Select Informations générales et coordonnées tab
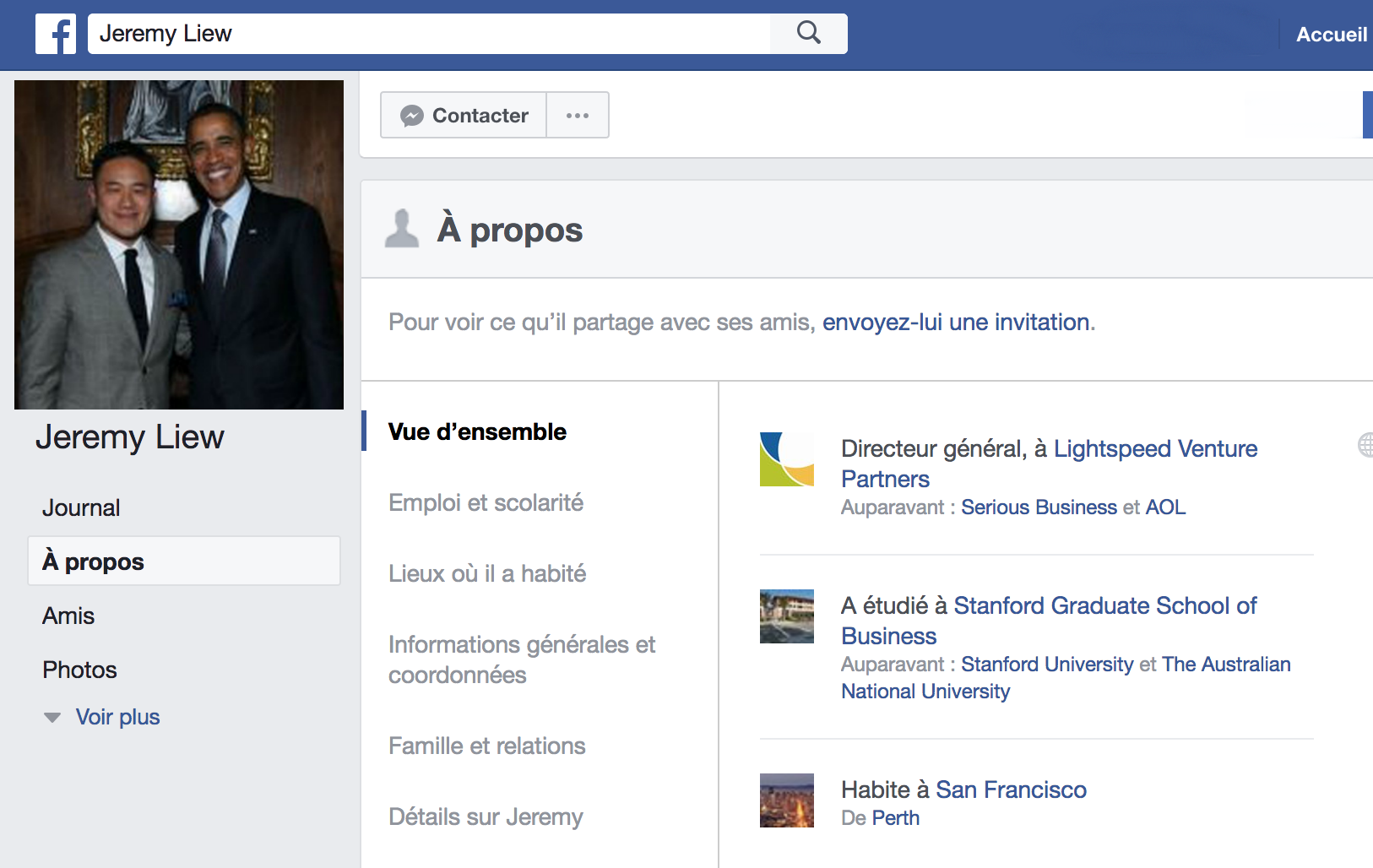This screenshot has height=868, width=1373. point(522,659)
